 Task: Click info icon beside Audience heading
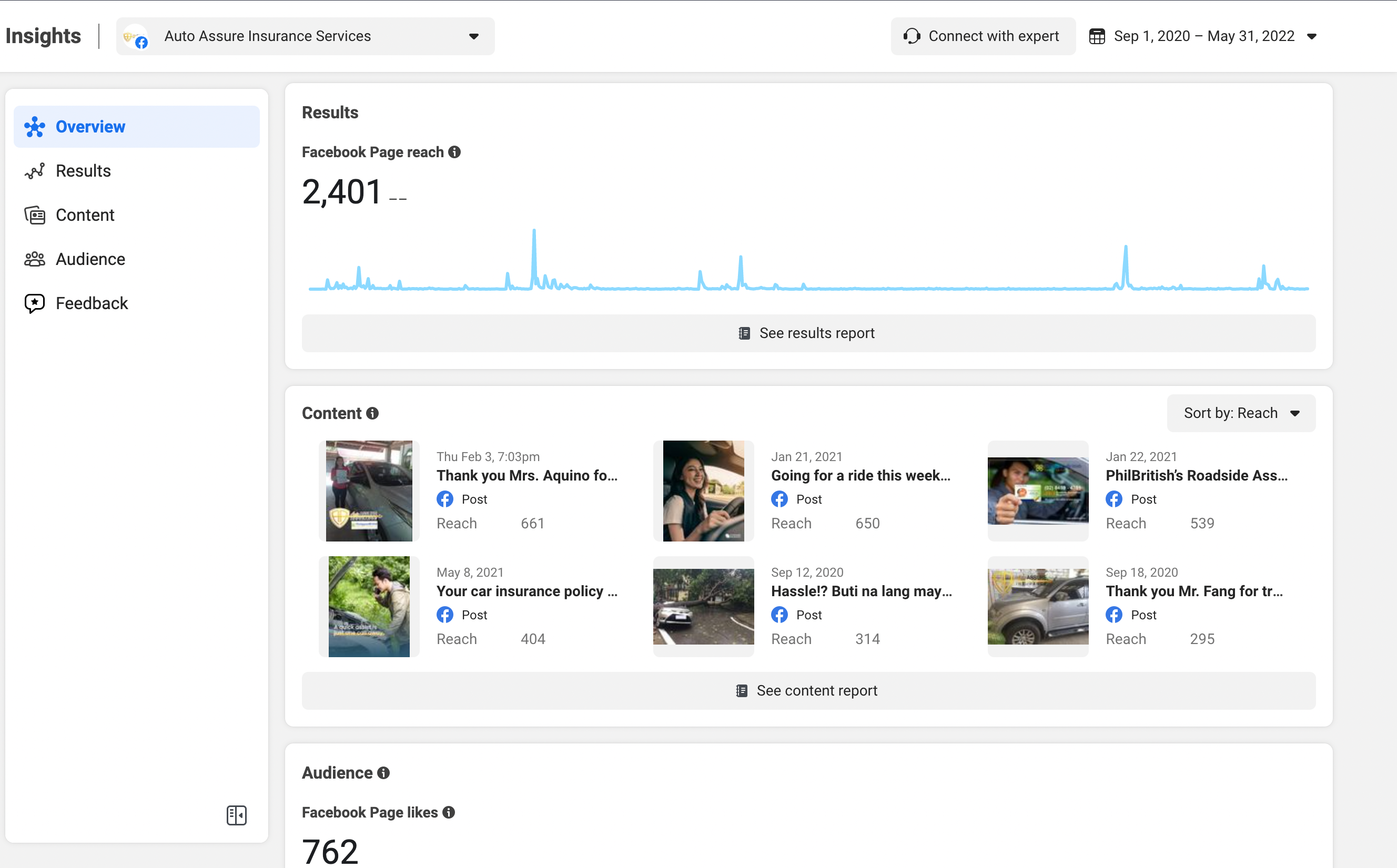click(383, 773)
